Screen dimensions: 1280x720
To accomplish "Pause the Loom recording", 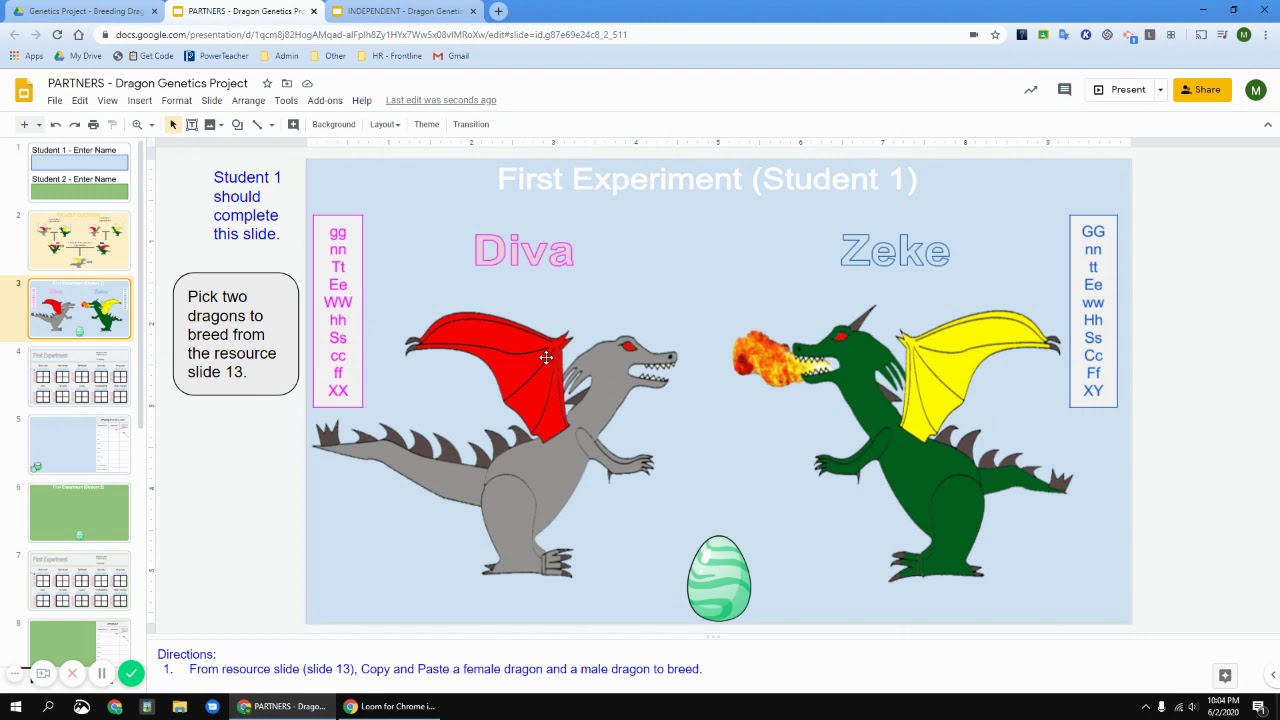I will coord(101,674).
